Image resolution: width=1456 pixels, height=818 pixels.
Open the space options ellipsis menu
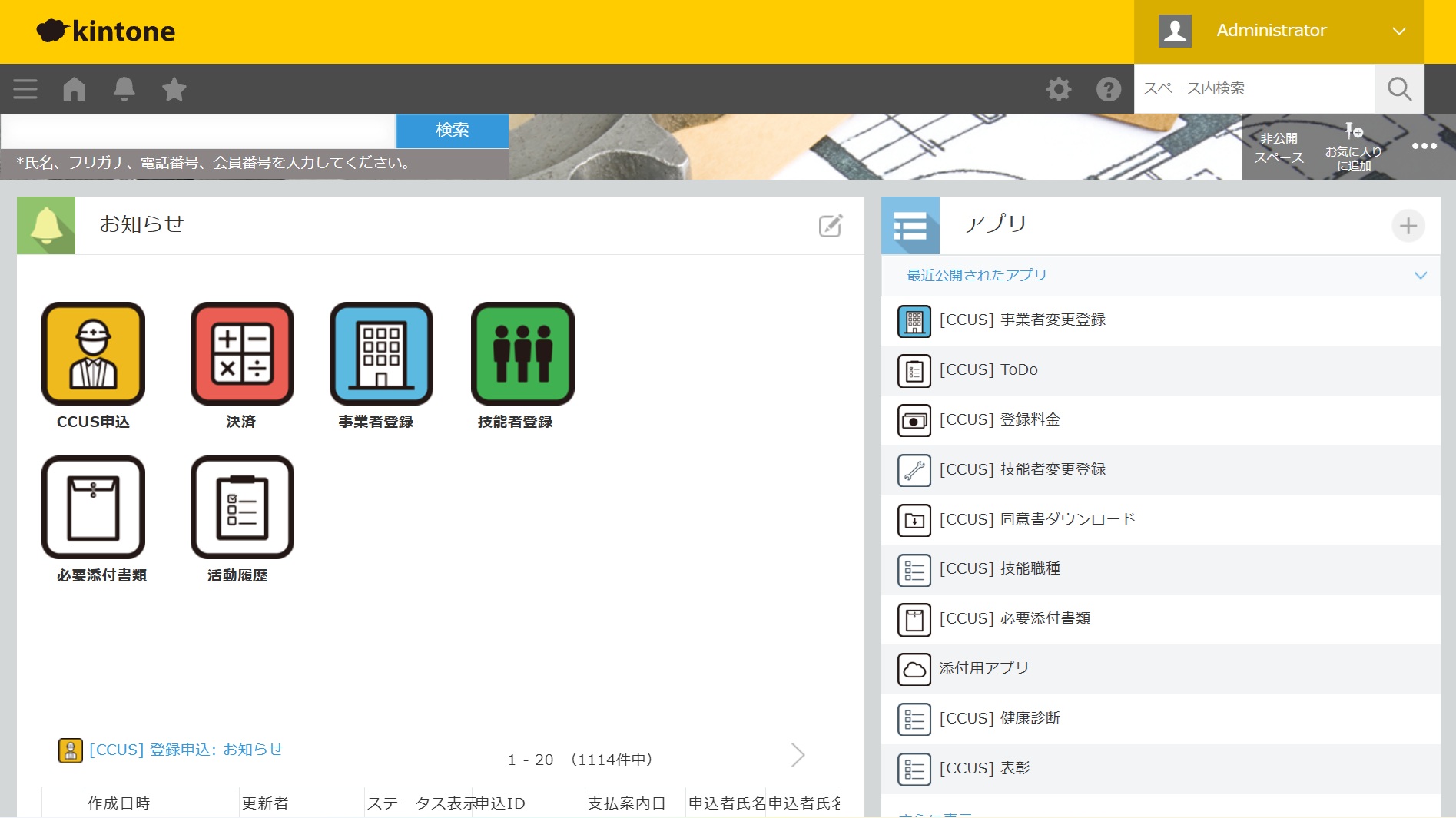[x=1424, y=146]
